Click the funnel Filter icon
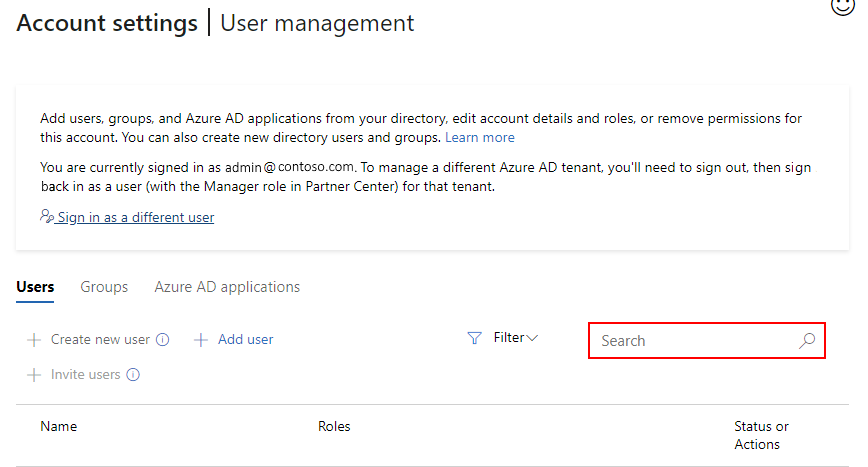Viewport: 868px width, 467px height. click(475, 338)
